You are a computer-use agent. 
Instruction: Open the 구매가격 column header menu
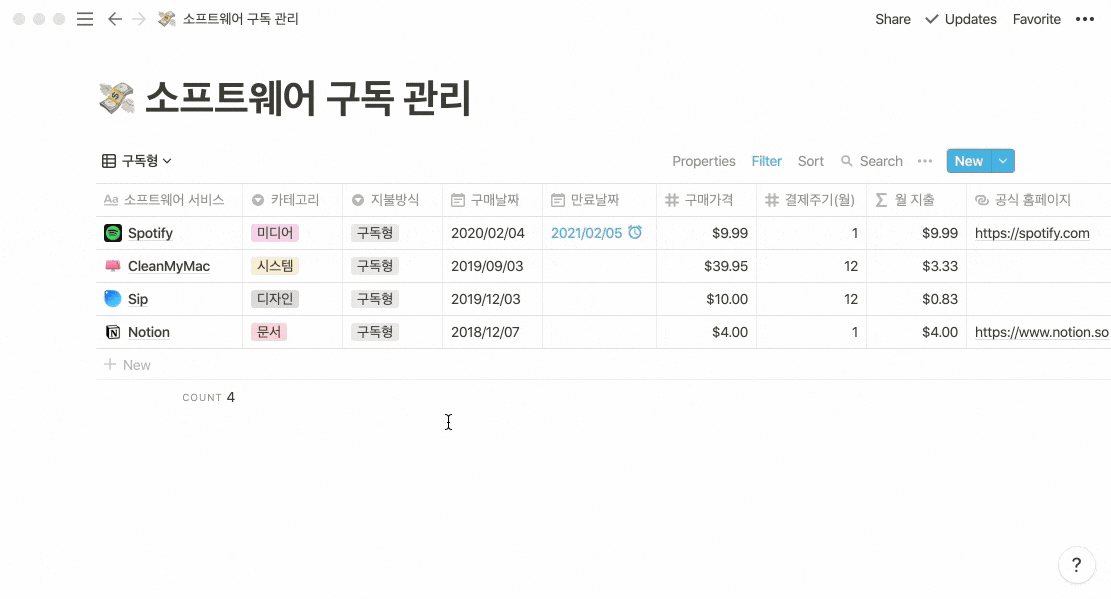coord(706,200)
